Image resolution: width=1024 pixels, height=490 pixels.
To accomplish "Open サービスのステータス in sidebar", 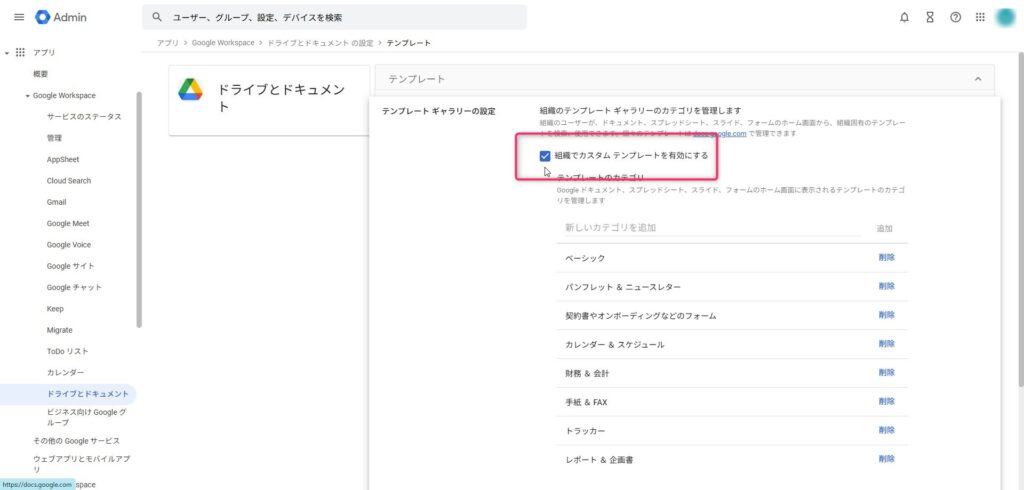I will [84, 117].
